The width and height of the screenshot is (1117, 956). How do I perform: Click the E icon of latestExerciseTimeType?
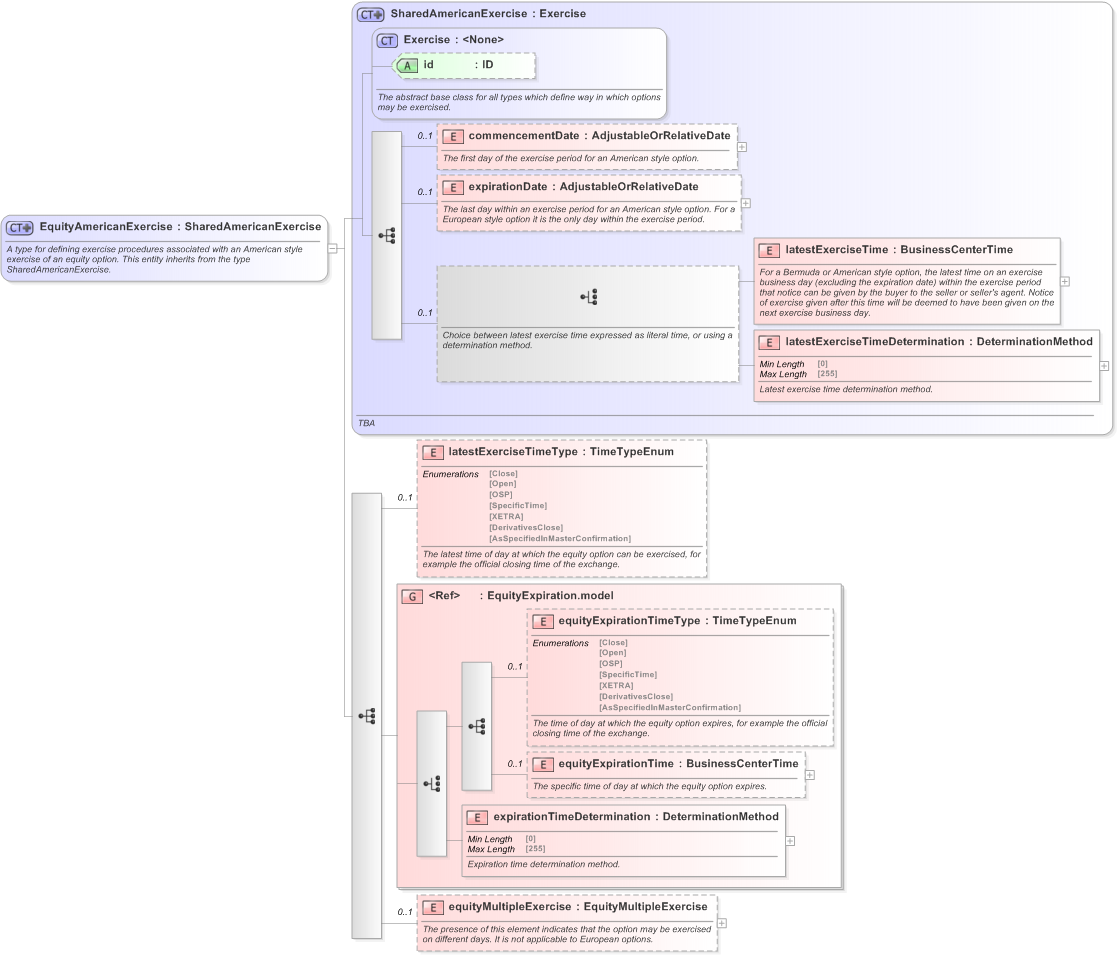point(433,452)
